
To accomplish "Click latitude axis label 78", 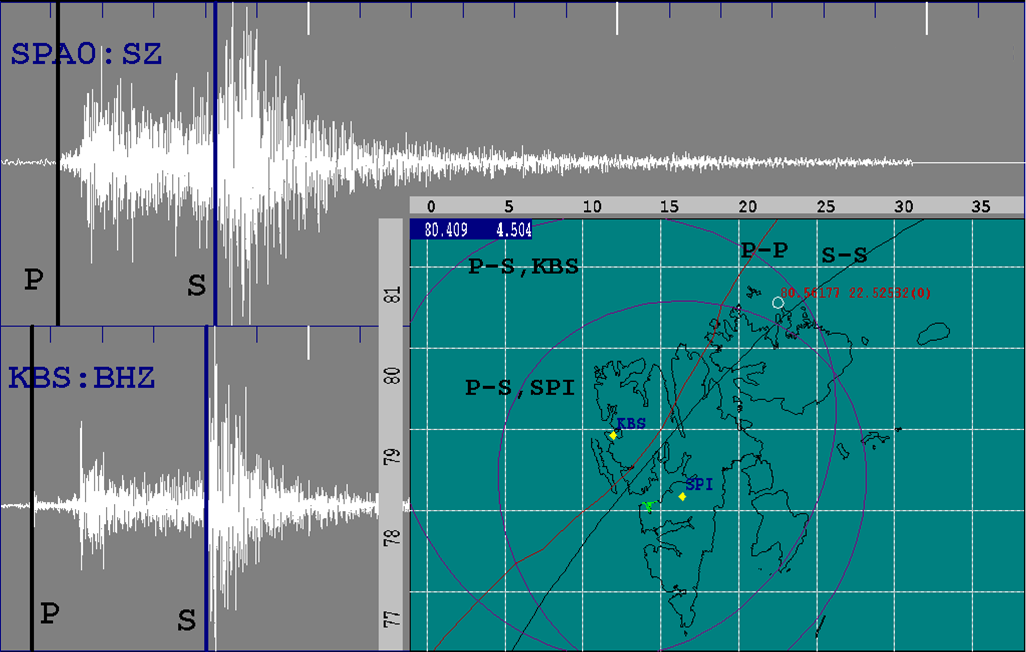I will click(x=392, y=538).
